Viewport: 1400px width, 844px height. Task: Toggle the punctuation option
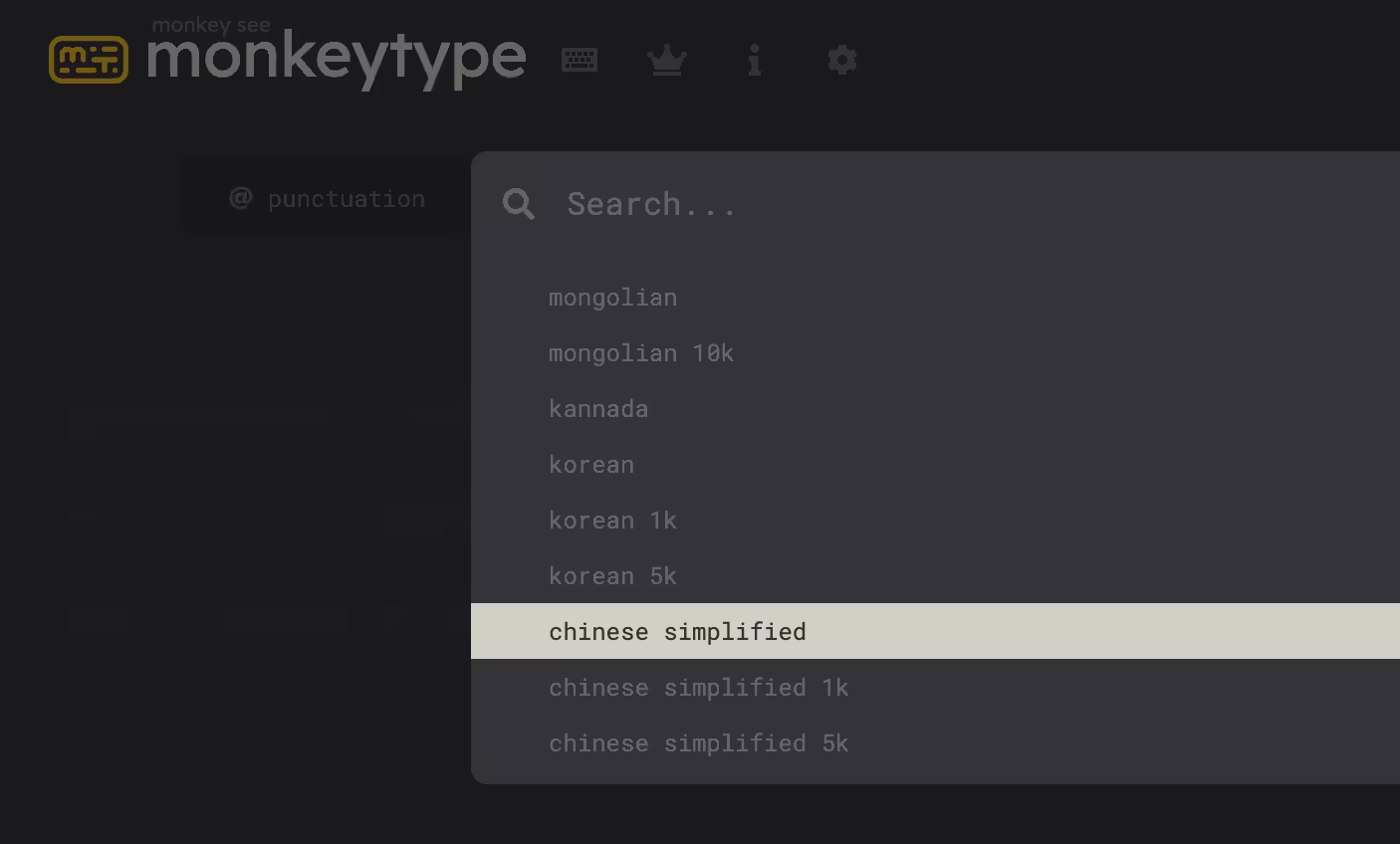tap(328, 198)
